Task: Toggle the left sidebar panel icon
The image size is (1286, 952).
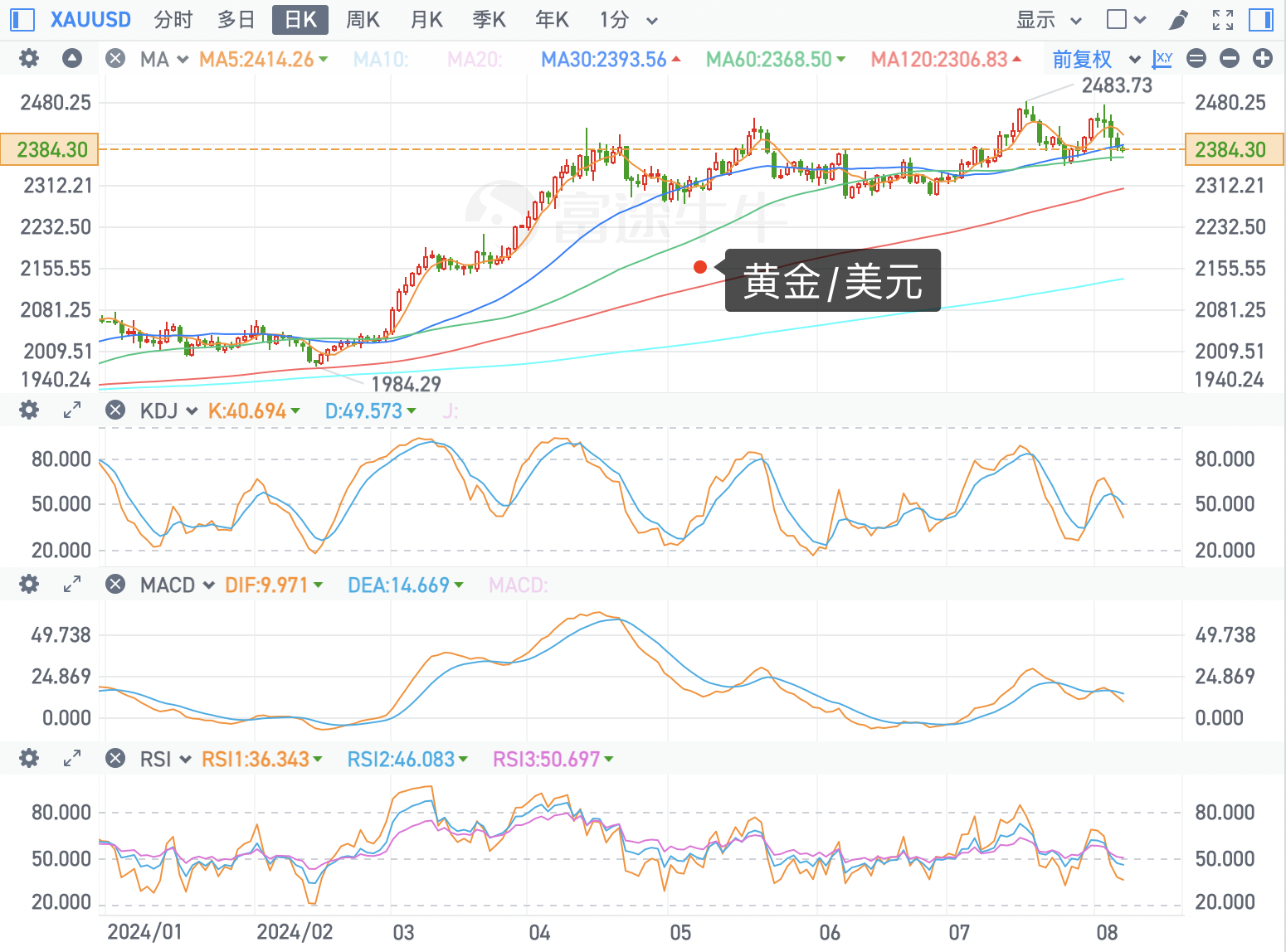Action: point(22,19)
